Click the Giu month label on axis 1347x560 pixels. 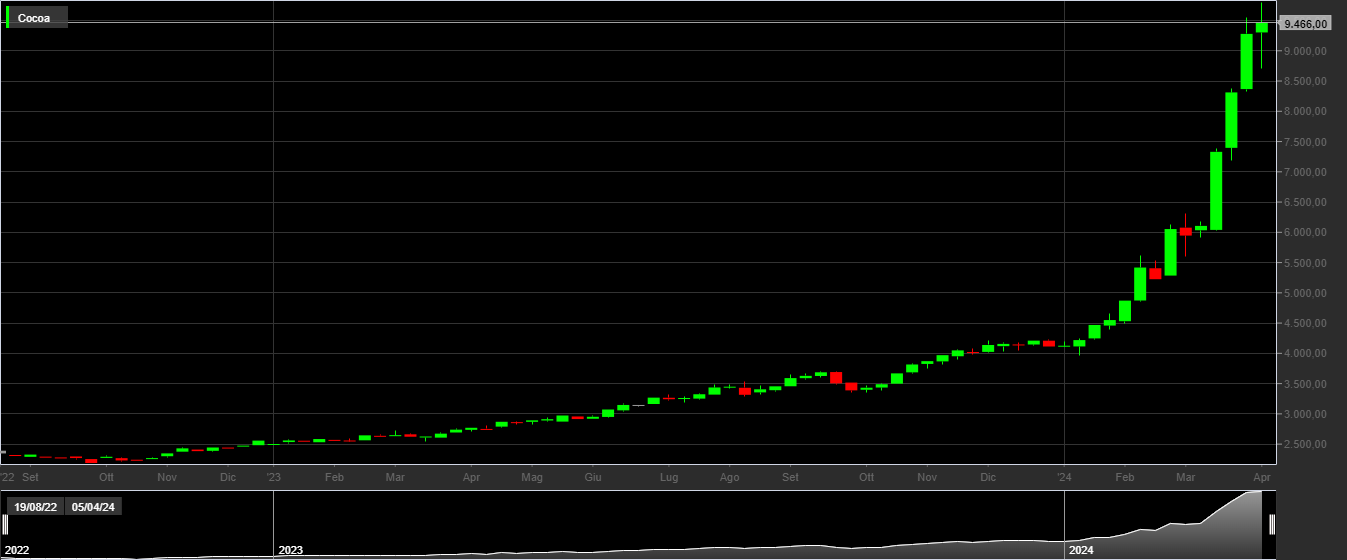click(x=593, y=478)
